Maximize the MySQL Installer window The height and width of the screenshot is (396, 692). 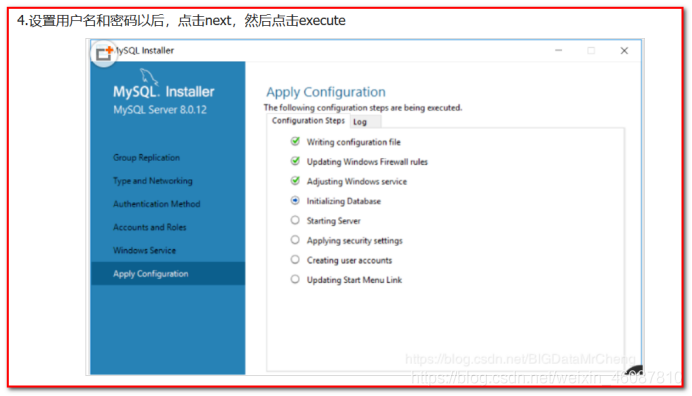[x=591, y=51]
